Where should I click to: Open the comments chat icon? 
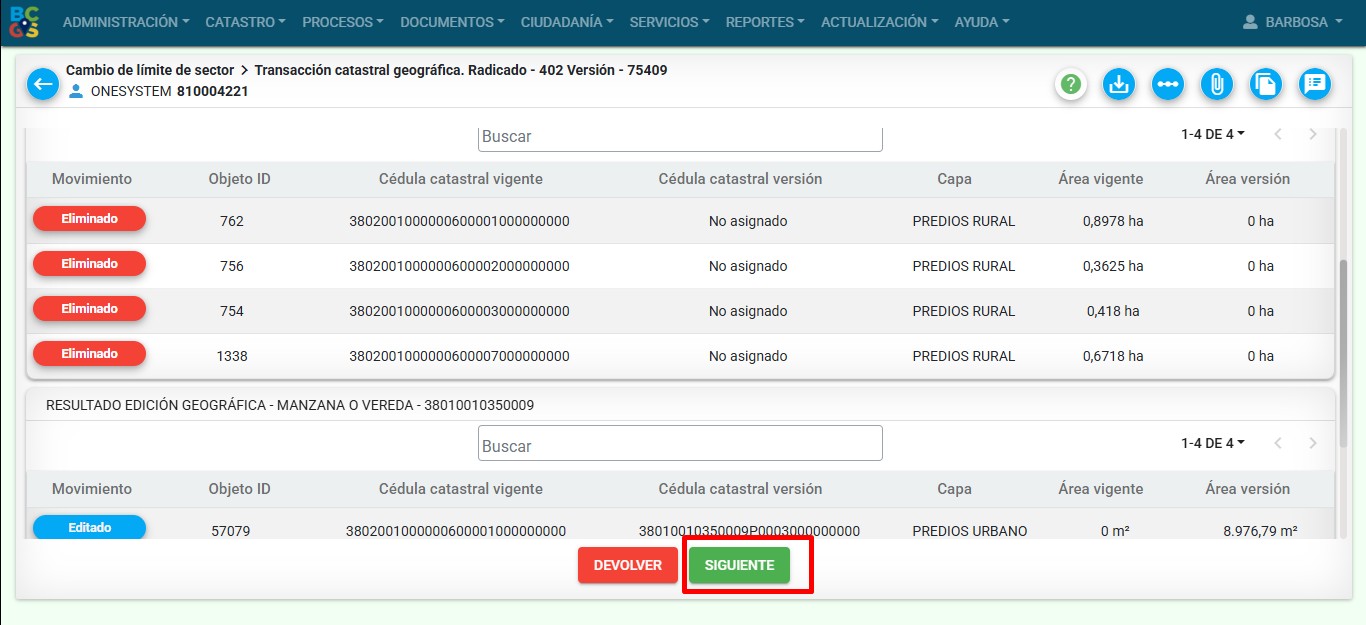pos(1314,84)
